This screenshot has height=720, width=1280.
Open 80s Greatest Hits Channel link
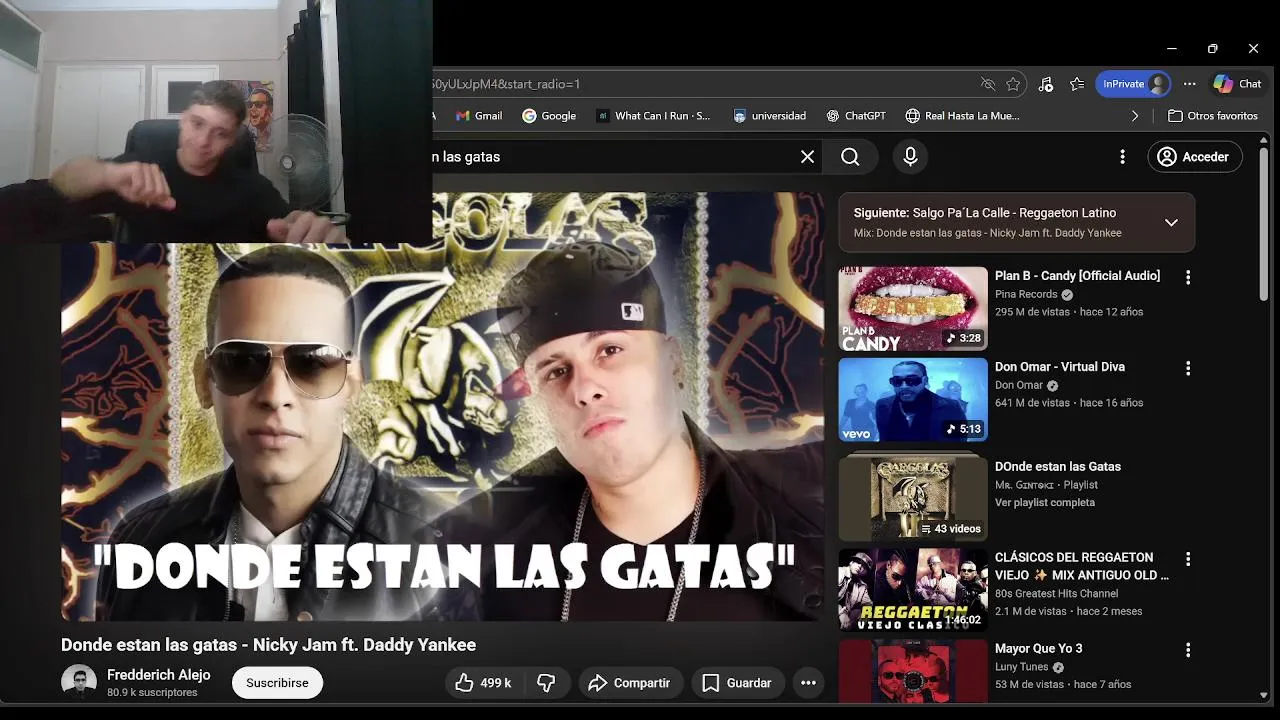click(x=1056, y=594)
